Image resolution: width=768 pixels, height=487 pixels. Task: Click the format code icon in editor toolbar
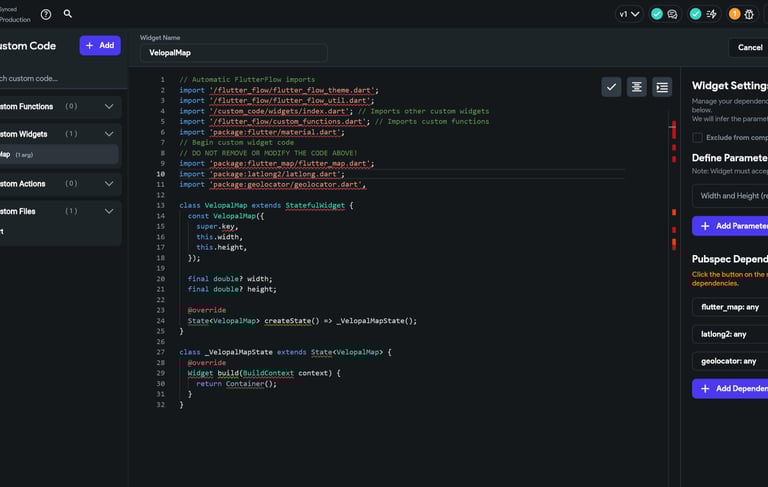[x=637, y=87]
